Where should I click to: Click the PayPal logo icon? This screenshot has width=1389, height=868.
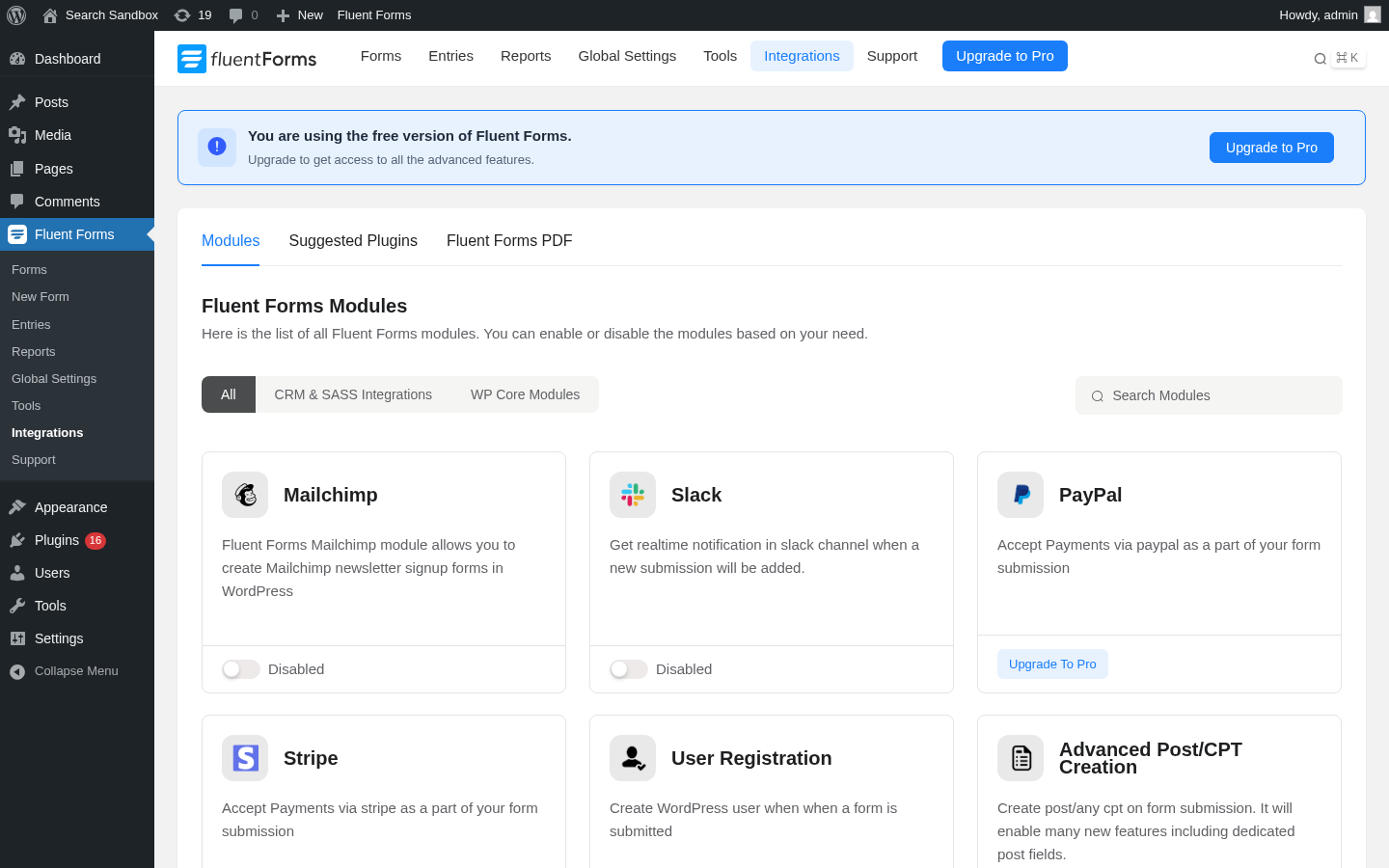pyautogui.click(x=1021, y=495)
